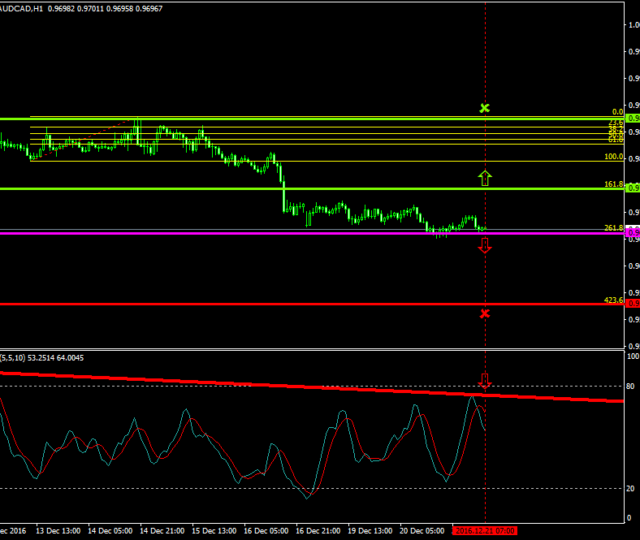
Task: Click the magenta price tag on the right axis
Action: (x=632, y=232)
